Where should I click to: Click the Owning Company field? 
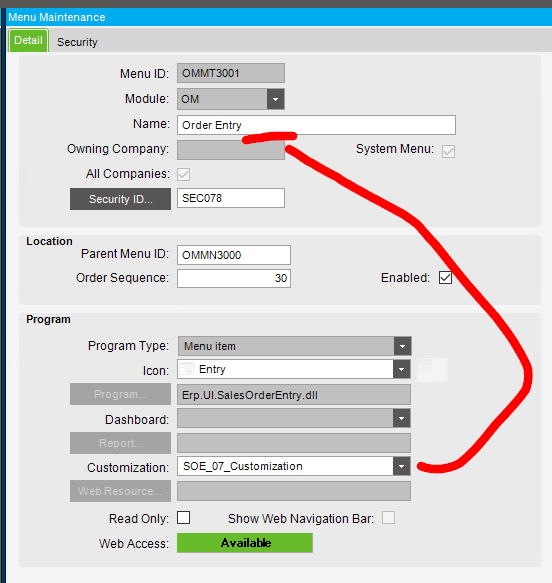pyautogui.click(x=231, y=150)
